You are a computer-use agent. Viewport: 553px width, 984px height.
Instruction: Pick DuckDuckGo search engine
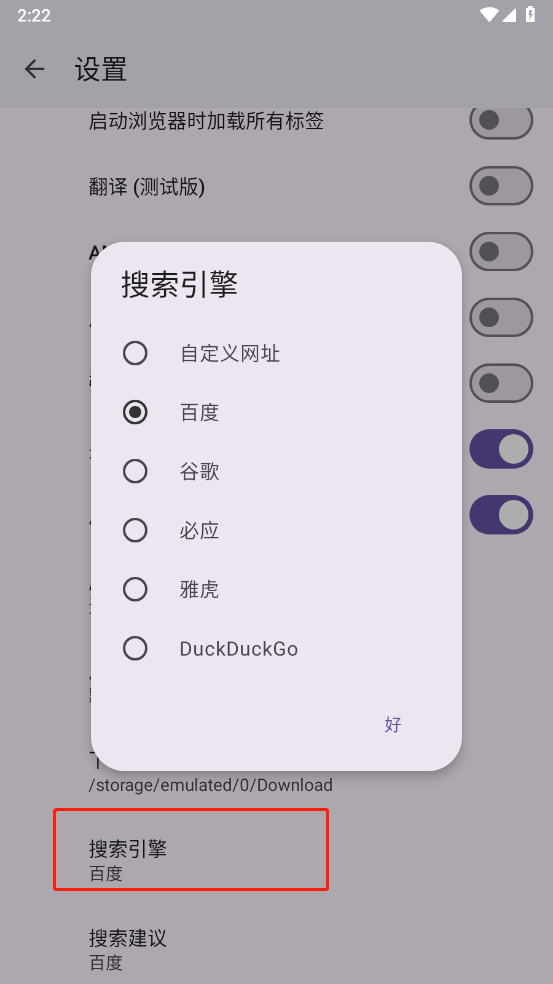click(276, 648)
